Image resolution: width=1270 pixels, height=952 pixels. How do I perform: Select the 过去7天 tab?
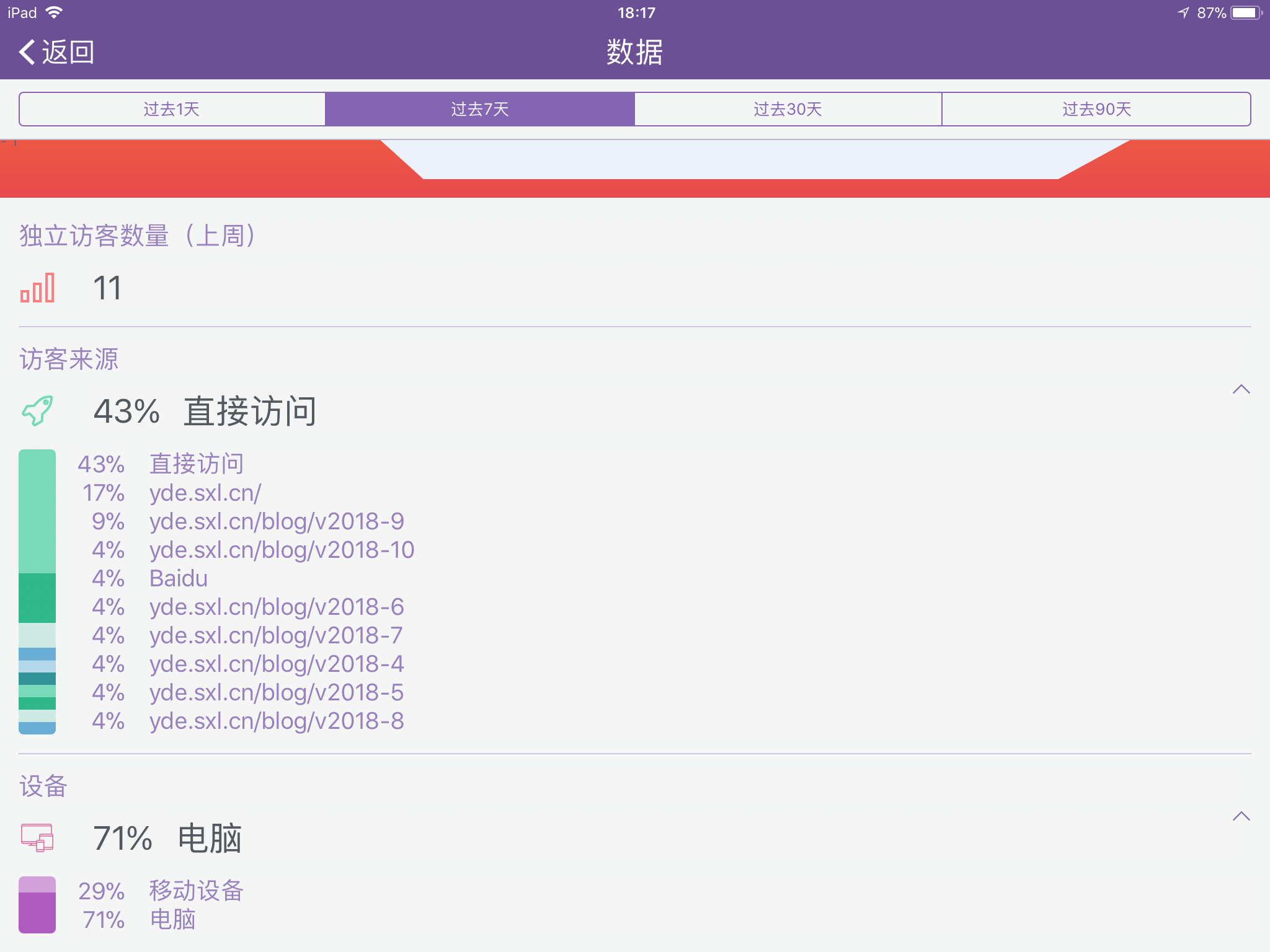[x=479, y=109]
